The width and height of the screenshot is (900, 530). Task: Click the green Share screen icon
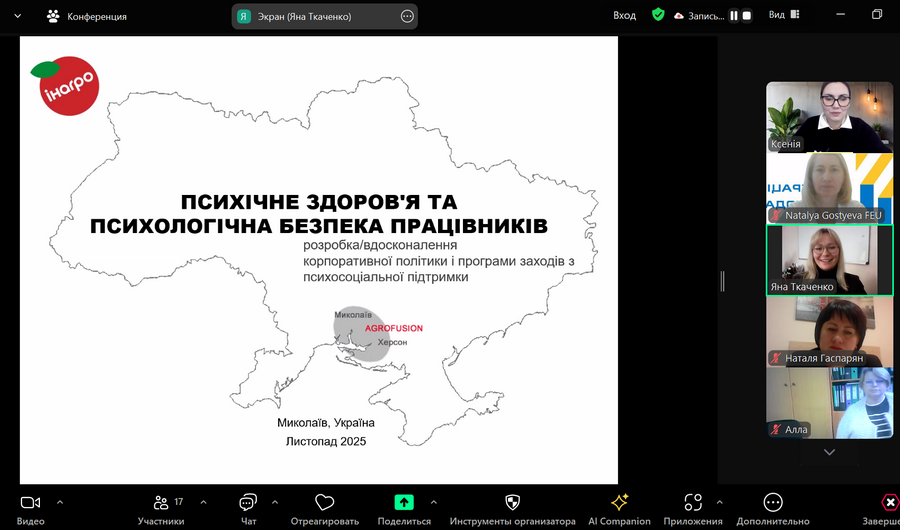click(404, 502)
